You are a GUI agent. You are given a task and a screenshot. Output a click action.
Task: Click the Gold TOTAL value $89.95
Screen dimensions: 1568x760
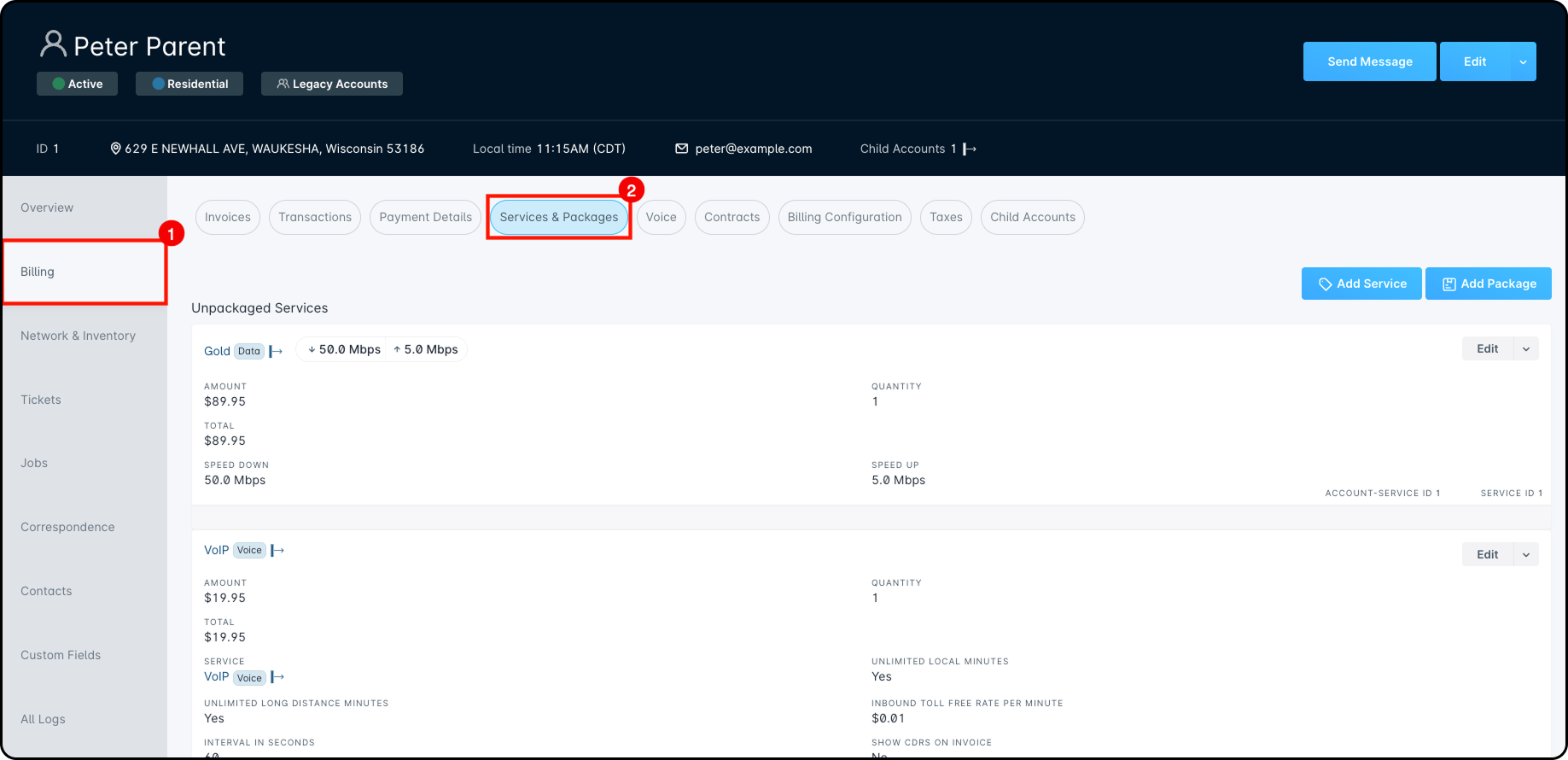(224, 441)
